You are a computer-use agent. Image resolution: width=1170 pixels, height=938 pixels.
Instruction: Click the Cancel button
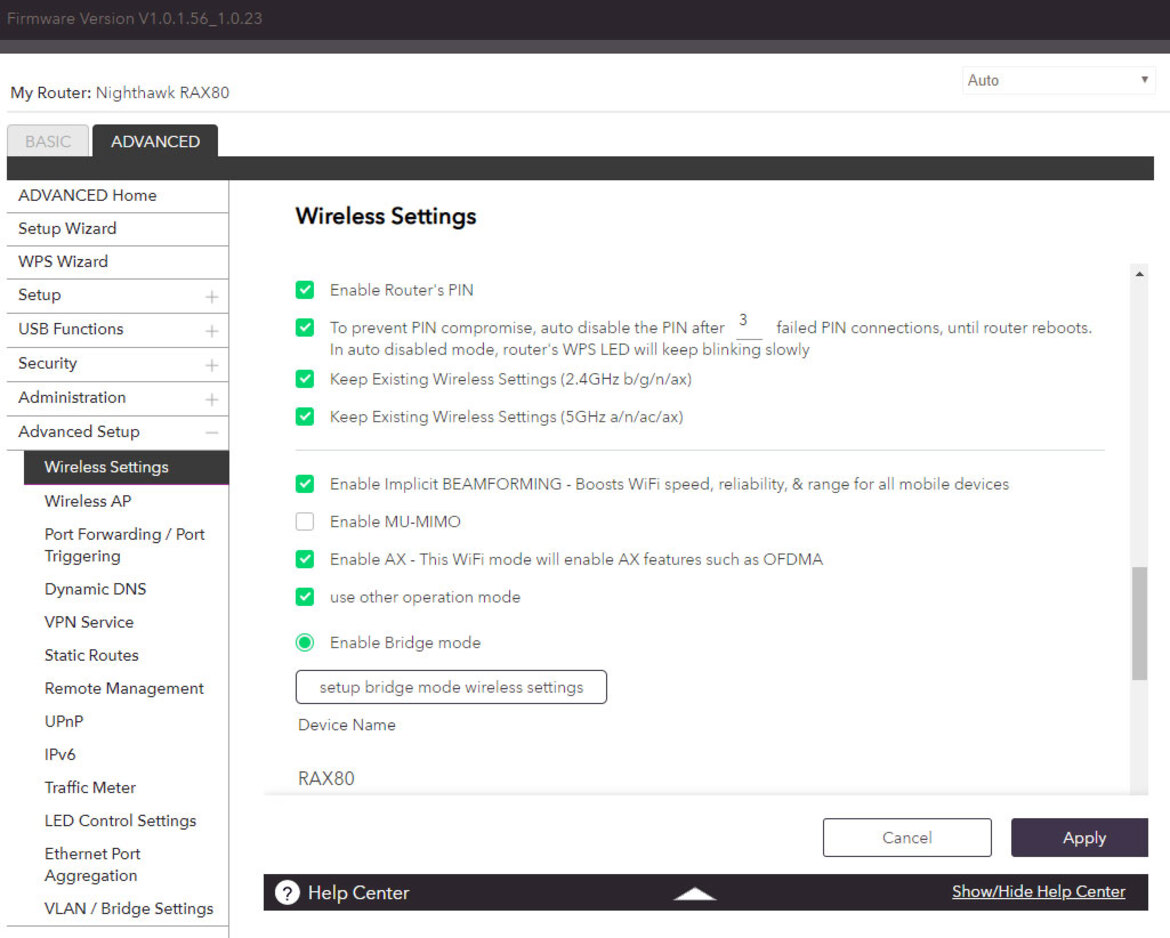point(907,837)
